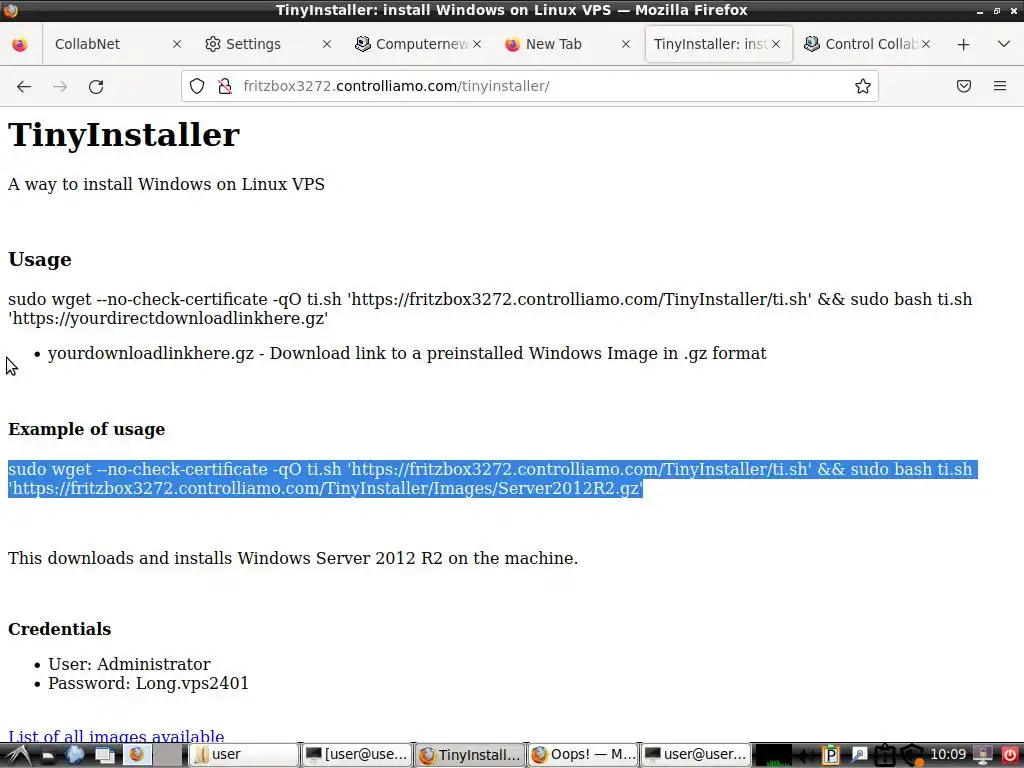Open a new tab with plus button
The height and width of the screenshot is (768, 1024).
pos(963,44)
